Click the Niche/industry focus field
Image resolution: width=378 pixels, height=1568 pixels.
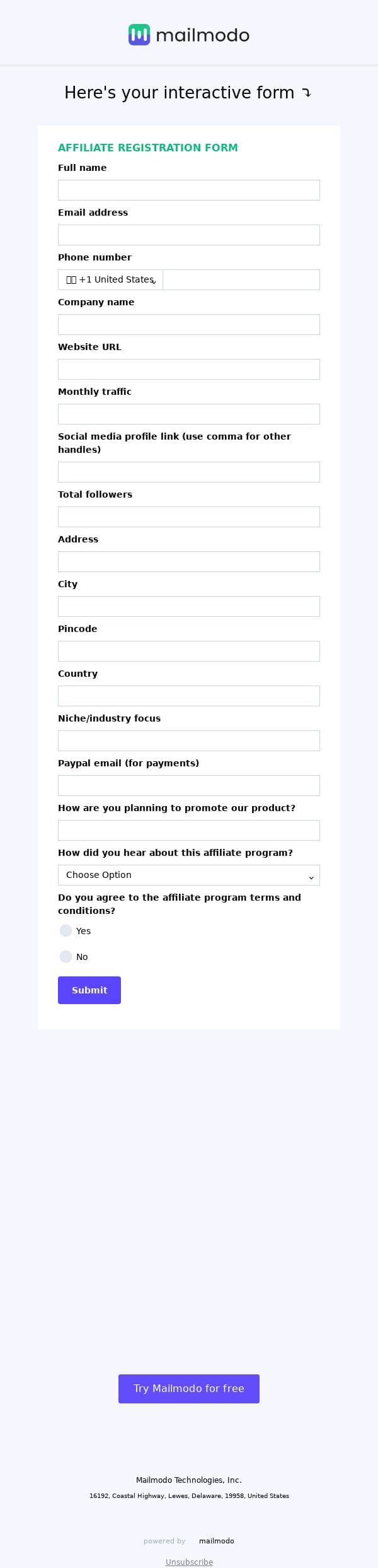189,741
